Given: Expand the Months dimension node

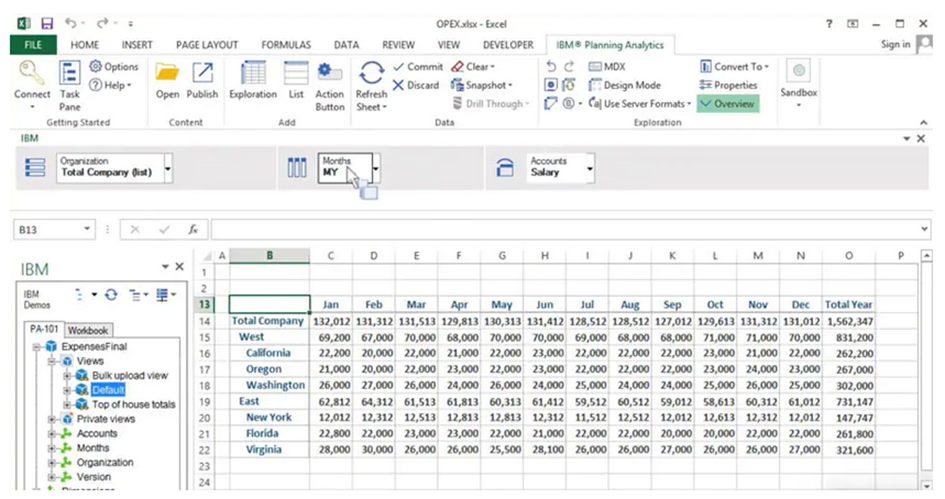Looking at the screenshot, I should pos(52,448).
